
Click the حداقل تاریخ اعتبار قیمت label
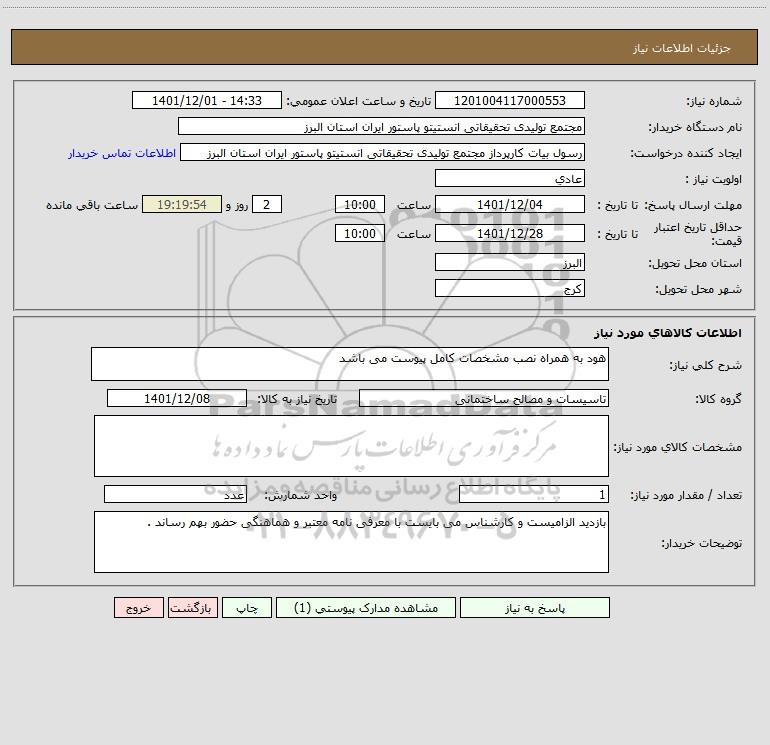(x=698, y=234)
